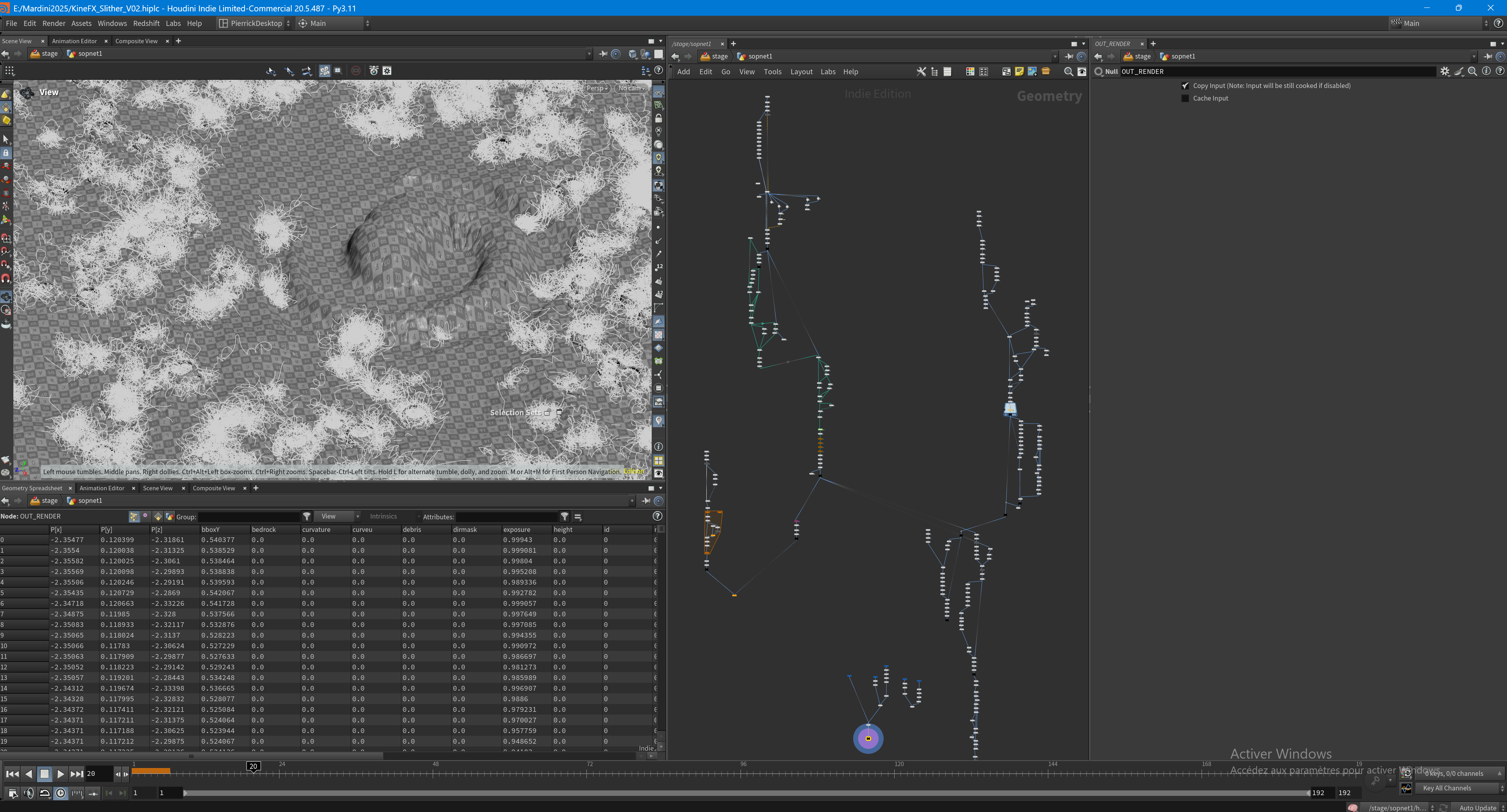1507x812 pixels.
Task: Open Geometry Spreadsheet help icon
Action: click(657, 516)
